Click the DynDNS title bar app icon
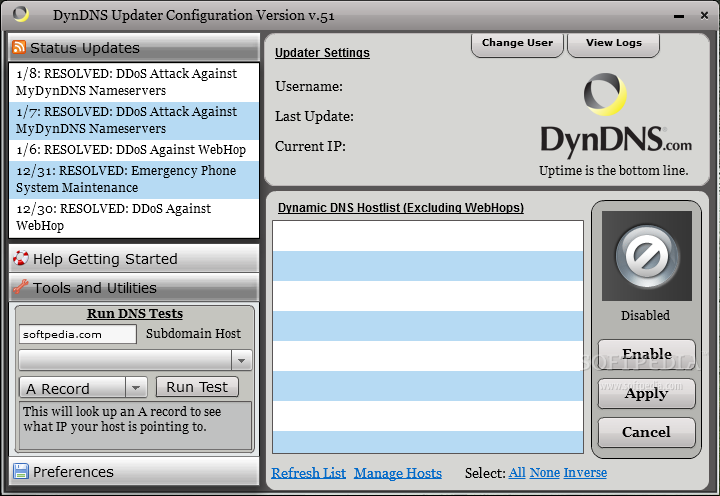The image size is (720, 496). (x=21, y=14)
